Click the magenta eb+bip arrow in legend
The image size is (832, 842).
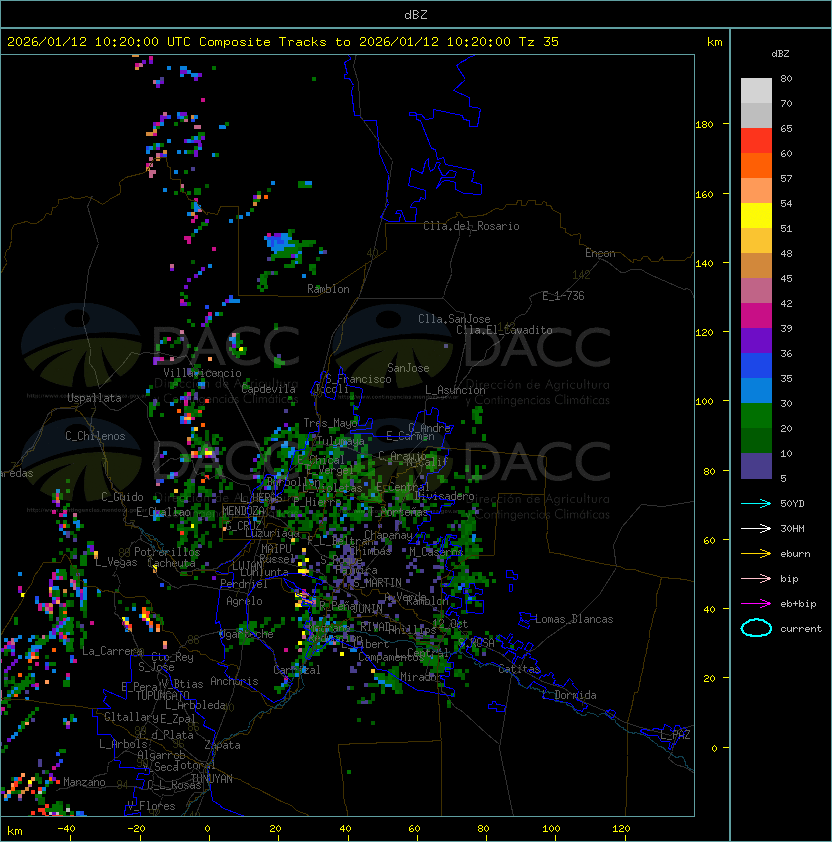(x=756, y=604)
